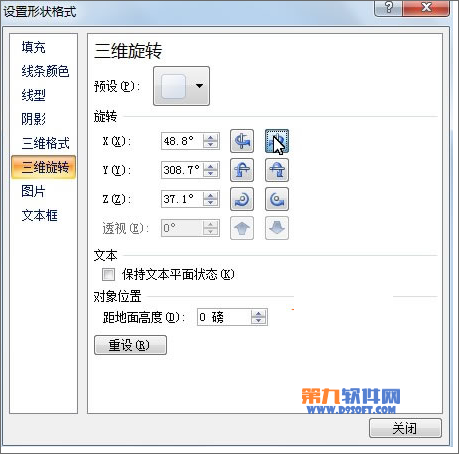Switch to the 三维格式 category
Image resolution: width=459 pixels, height=454 pixels.
[46, 143]
